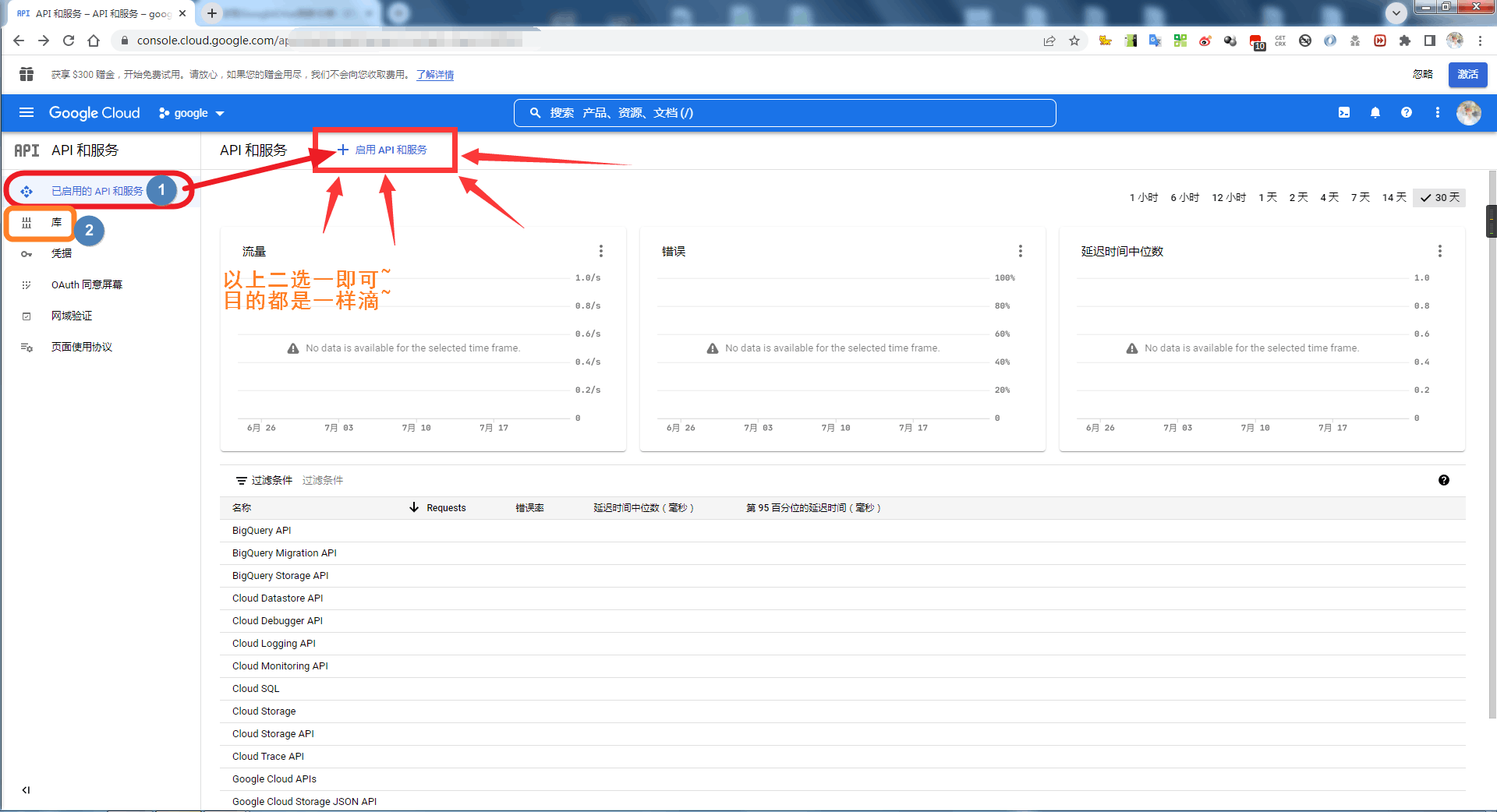The width and height of the screenshot is (1497, 812).
Task: Open the 了解详情 link
Action: point(435,74)
